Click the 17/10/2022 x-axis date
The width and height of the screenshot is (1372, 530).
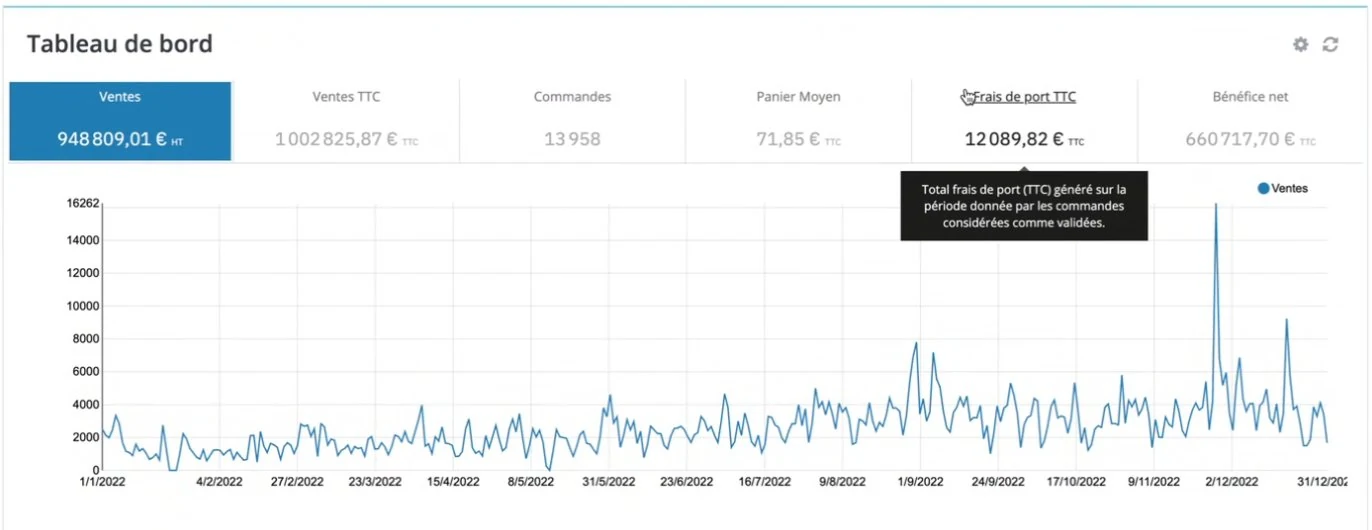click(x=1076, y=481)
